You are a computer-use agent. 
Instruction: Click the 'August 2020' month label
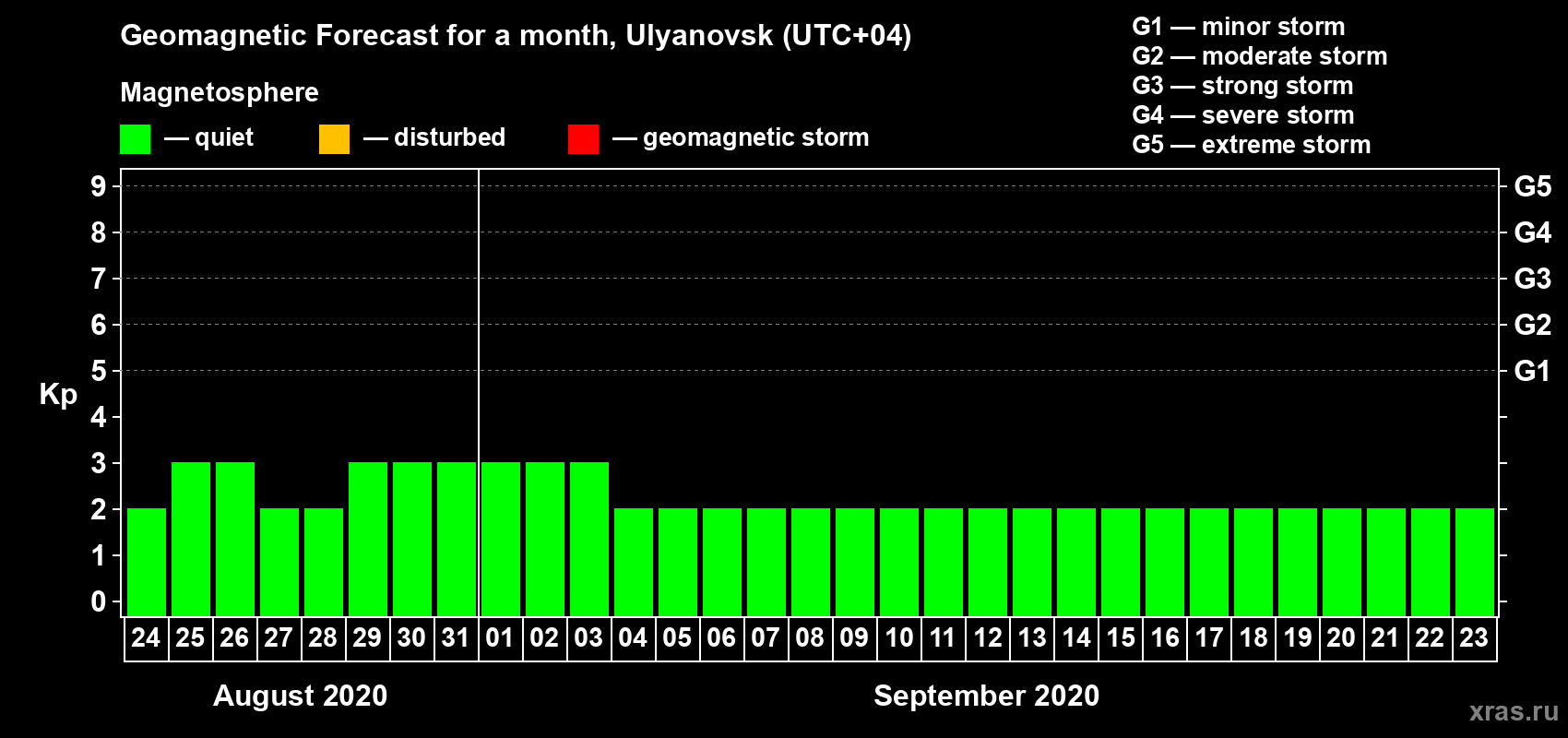tap(300, 696)
